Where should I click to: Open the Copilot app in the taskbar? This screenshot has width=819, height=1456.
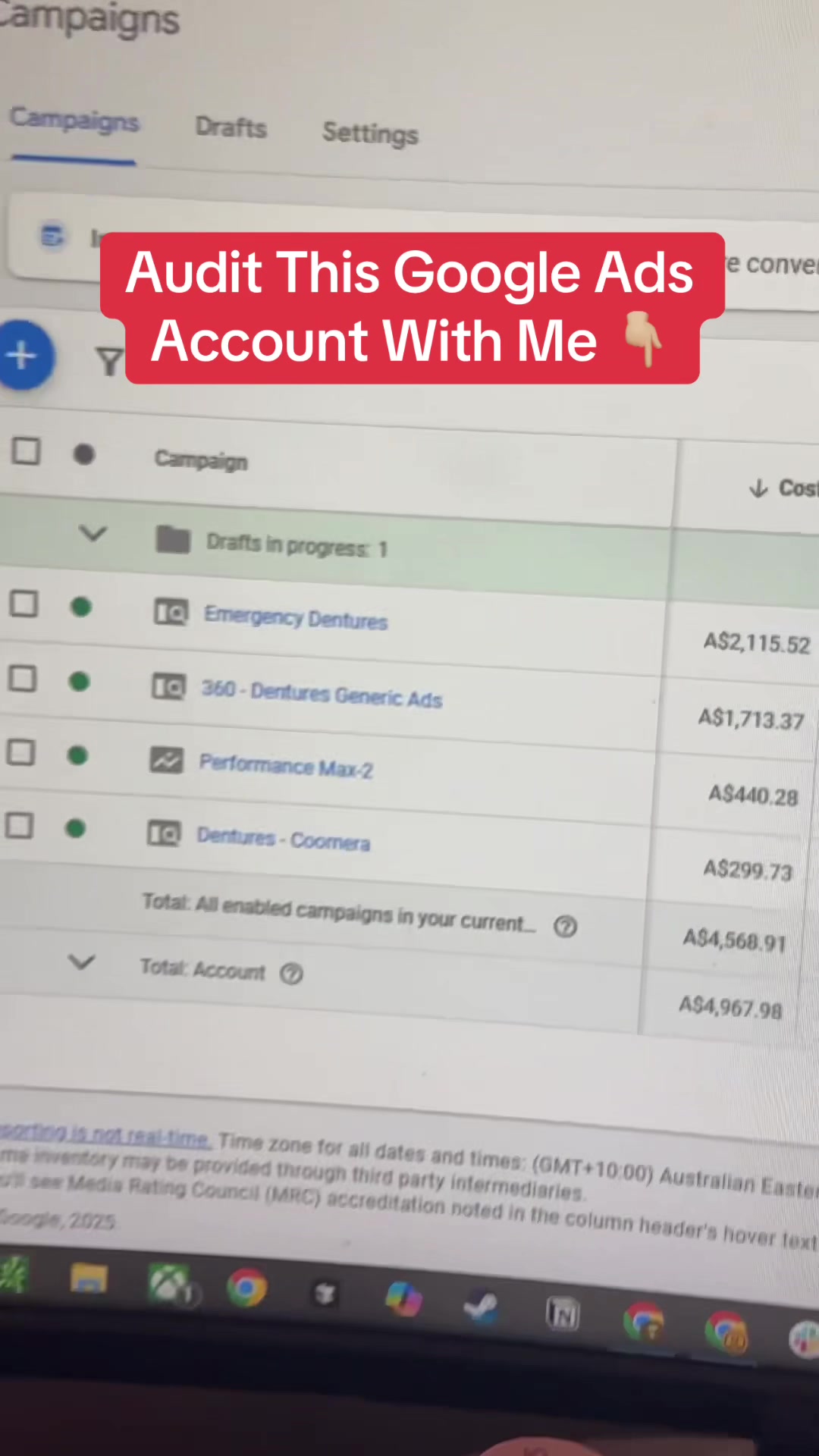pos(403,1299)
